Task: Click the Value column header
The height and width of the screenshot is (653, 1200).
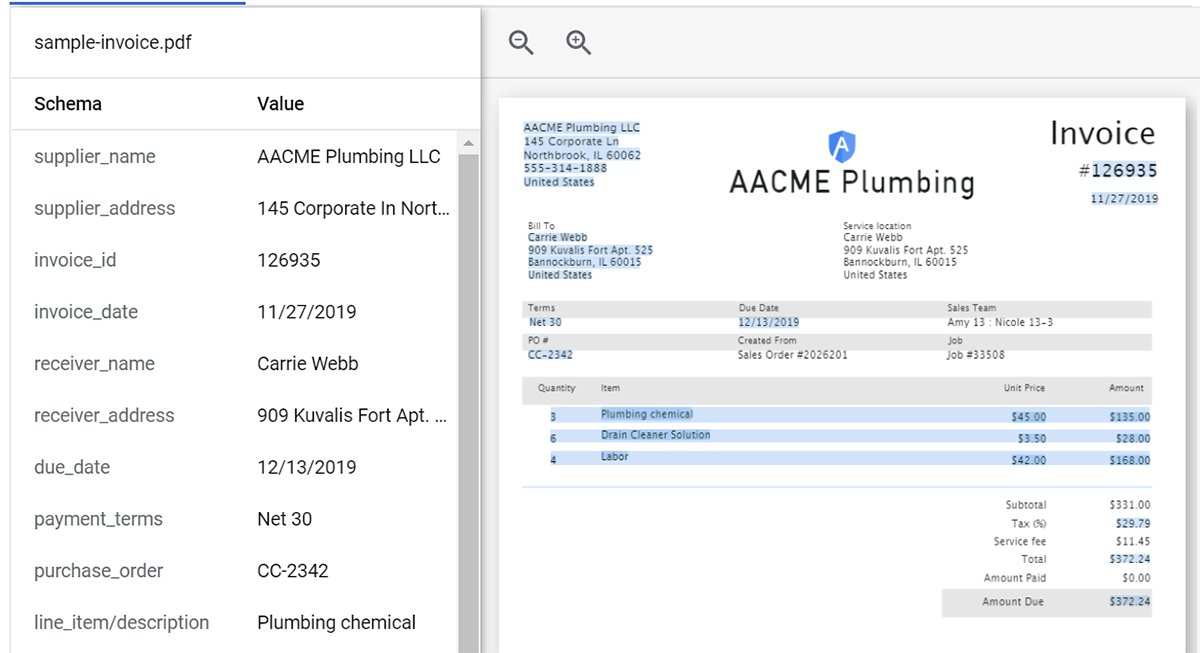Action: click(280, 103)
